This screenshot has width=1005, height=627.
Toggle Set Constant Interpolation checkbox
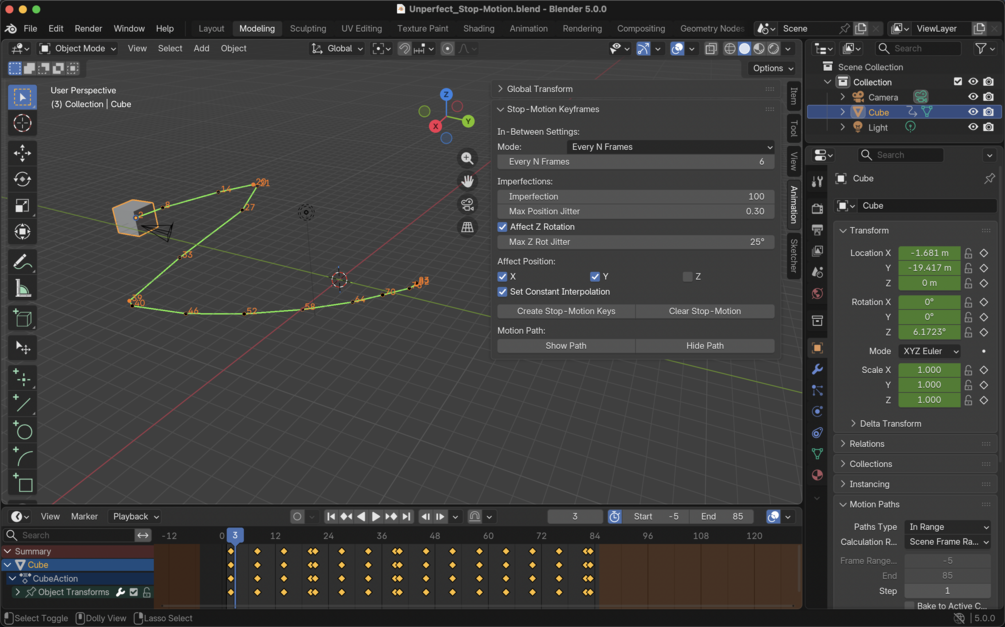point(502,292)
